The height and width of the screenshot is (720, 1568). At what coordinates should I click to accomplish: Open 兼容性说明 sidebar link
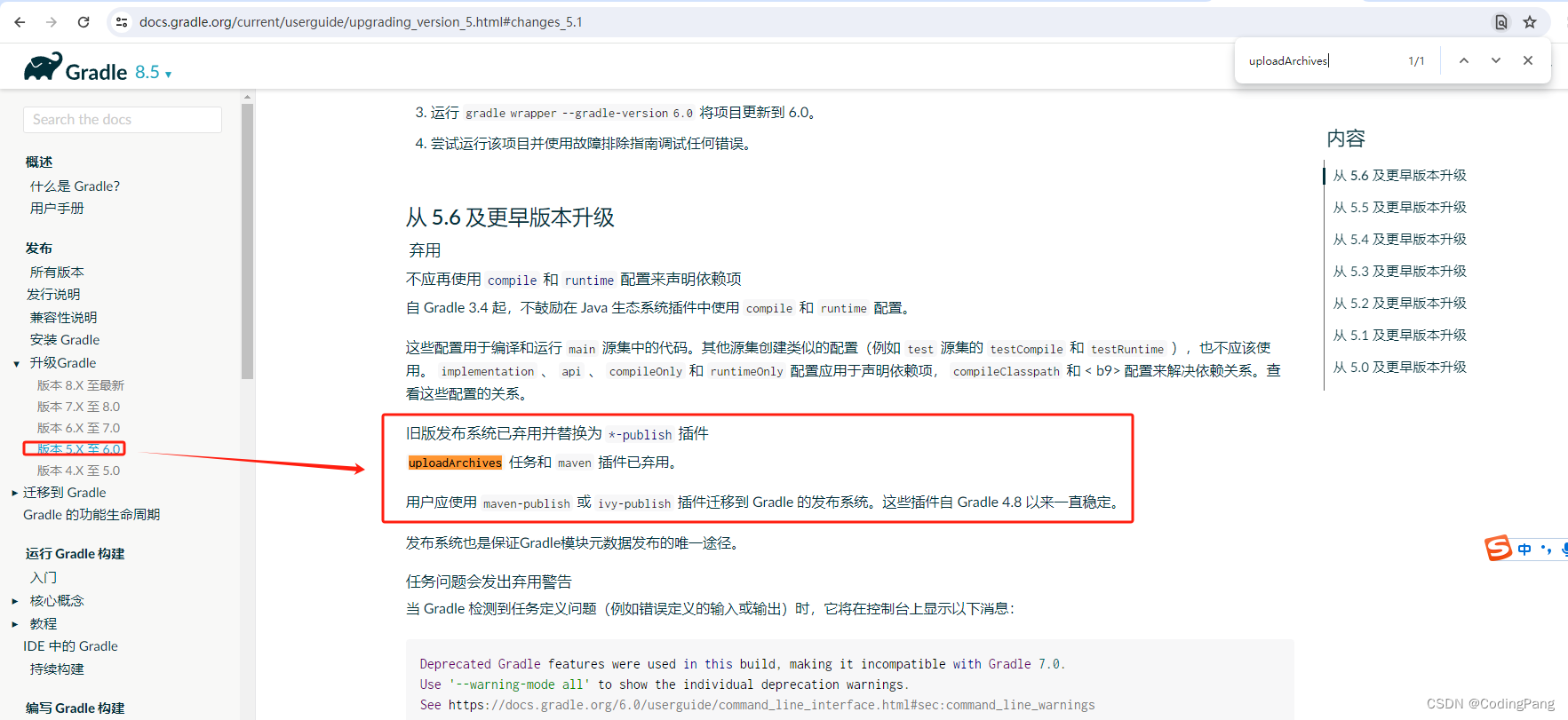tap(63, 317)
